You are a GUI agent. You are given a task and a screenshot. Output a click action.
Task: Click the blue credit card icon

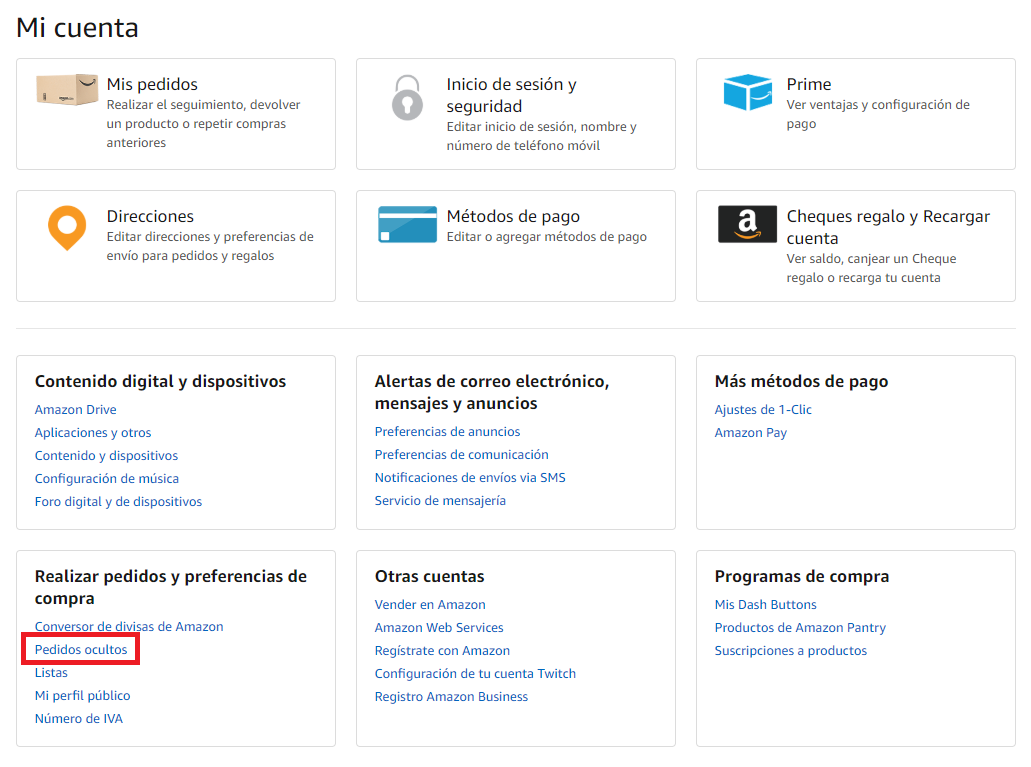408,224
